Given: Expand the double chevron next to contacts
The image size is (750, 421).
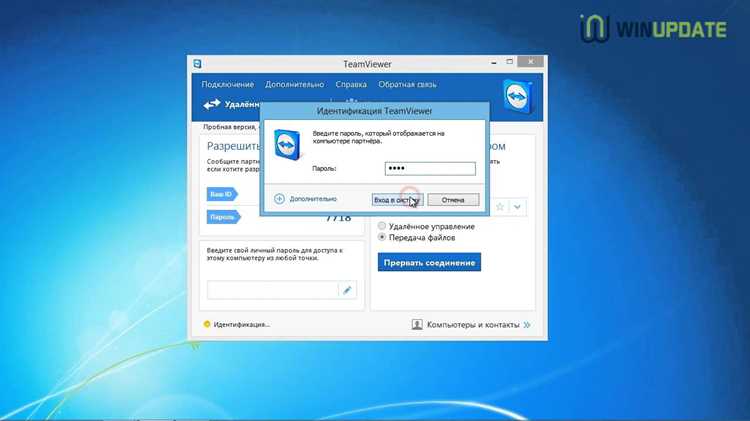Looking at the screenshot, I should 527,325.
